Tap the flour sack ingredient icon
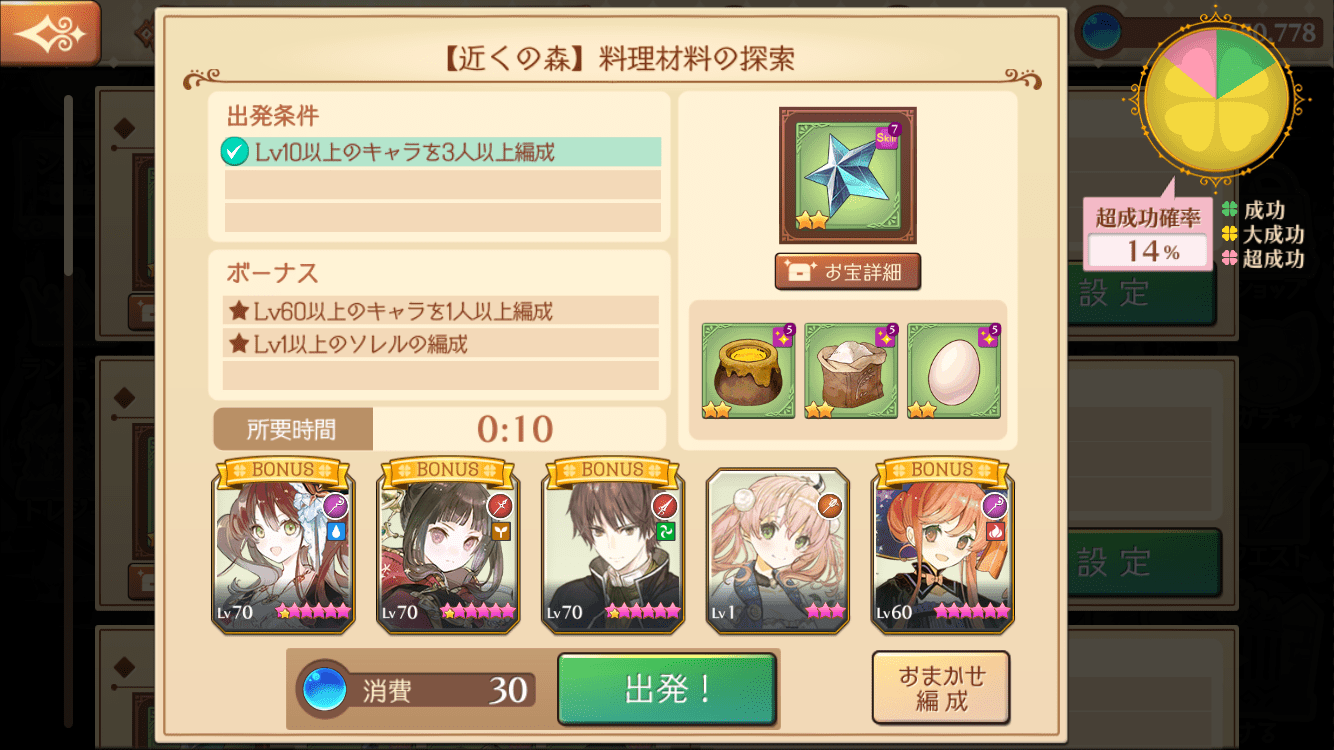 point(851,370)
